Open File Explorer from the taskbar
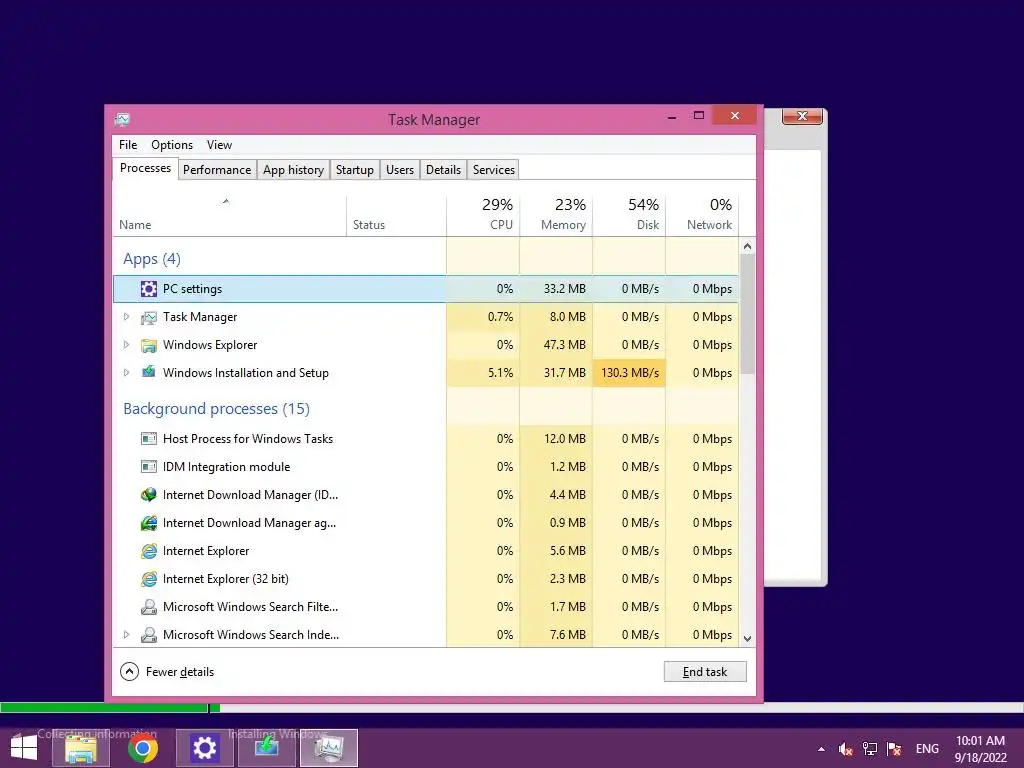1024x768 pixels. click(80, 748)
